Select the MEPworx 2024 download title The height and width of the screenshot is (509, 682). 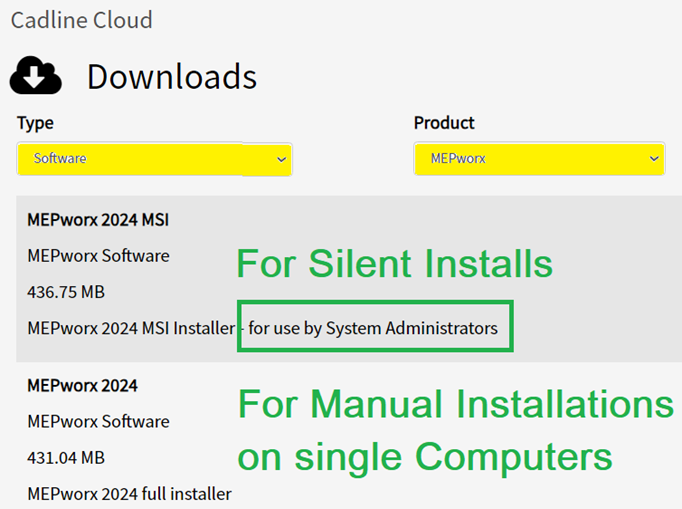point(82,385)
